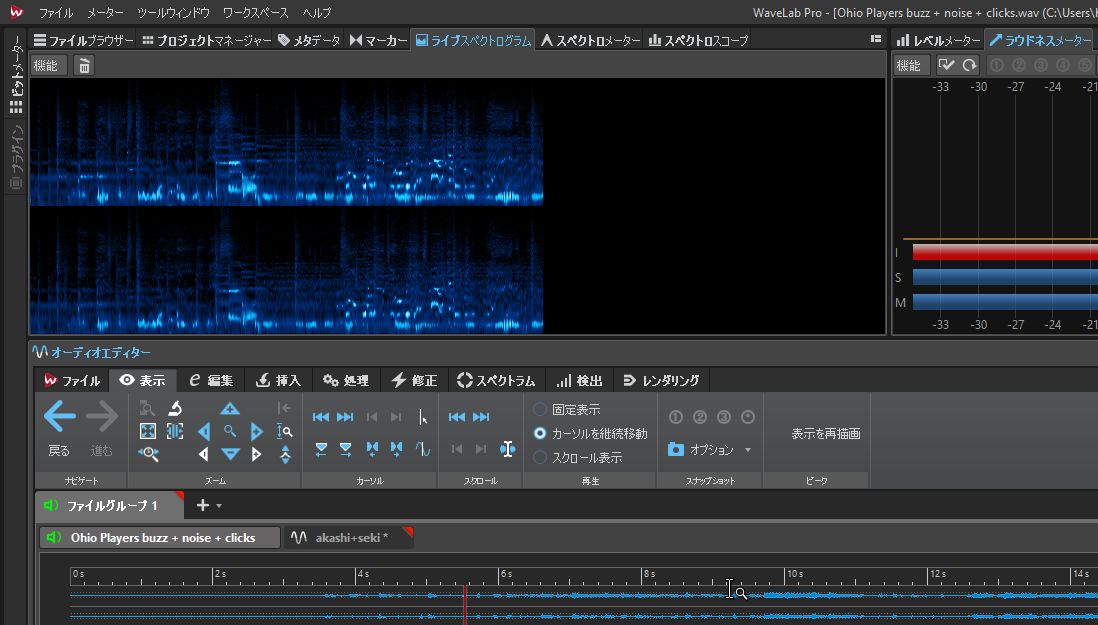Open the ヘルプ menu
Viewport: 1098px width, 625px height.
pyautogui.click(x=317, y=13)
